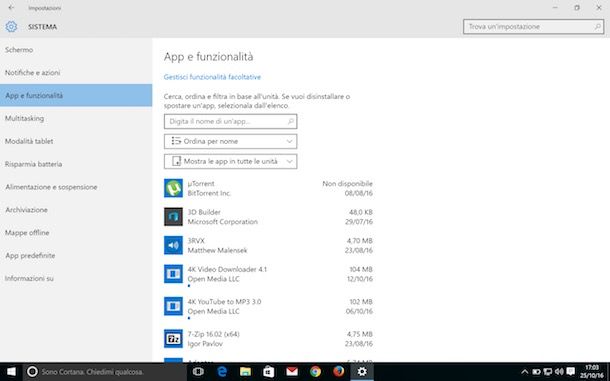Open Task View from taskbar
The image size is (610, 381).
click(x=198, y=372)
